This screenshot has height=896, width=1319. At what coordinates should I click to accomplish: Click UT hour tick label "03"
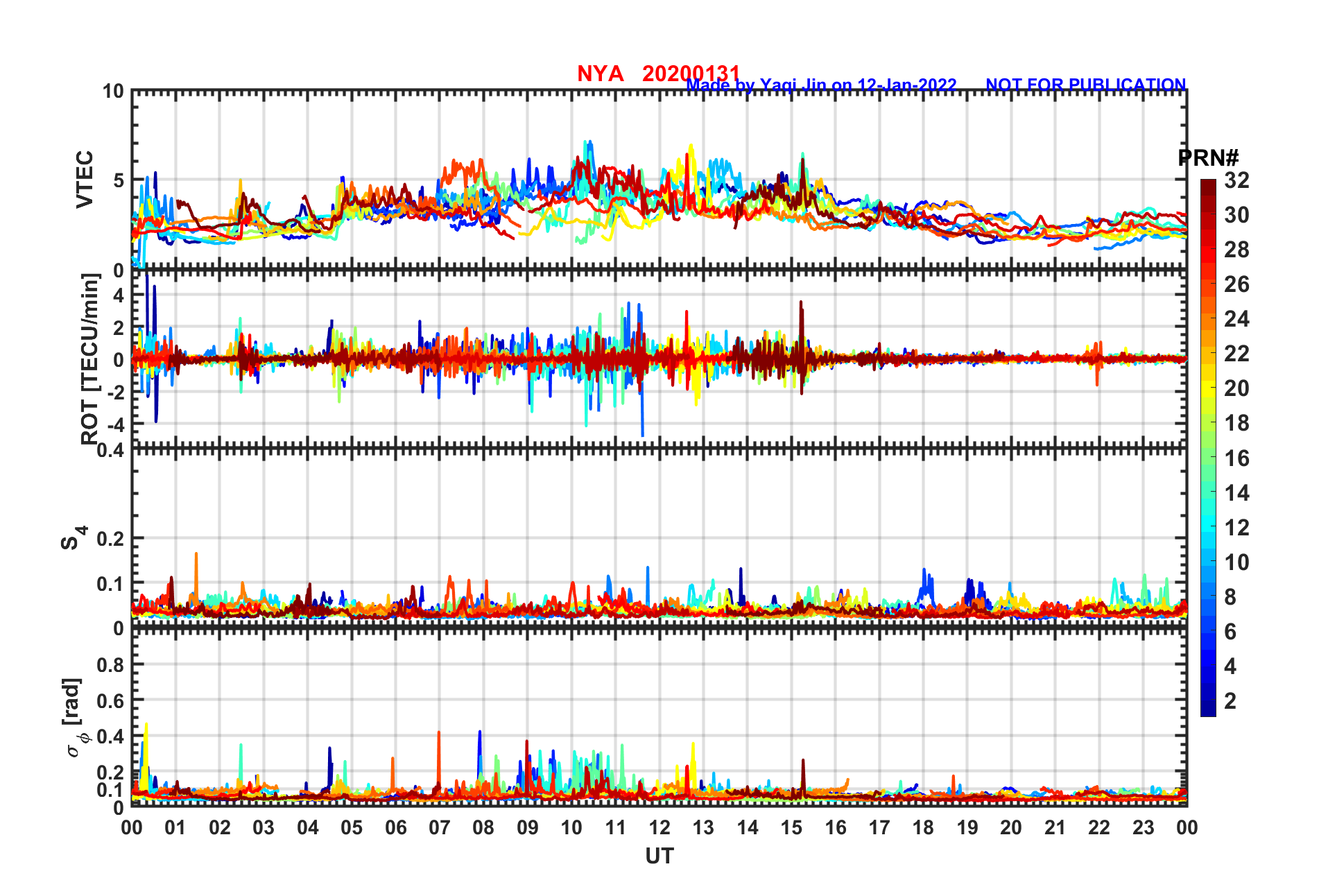point(264,828)
